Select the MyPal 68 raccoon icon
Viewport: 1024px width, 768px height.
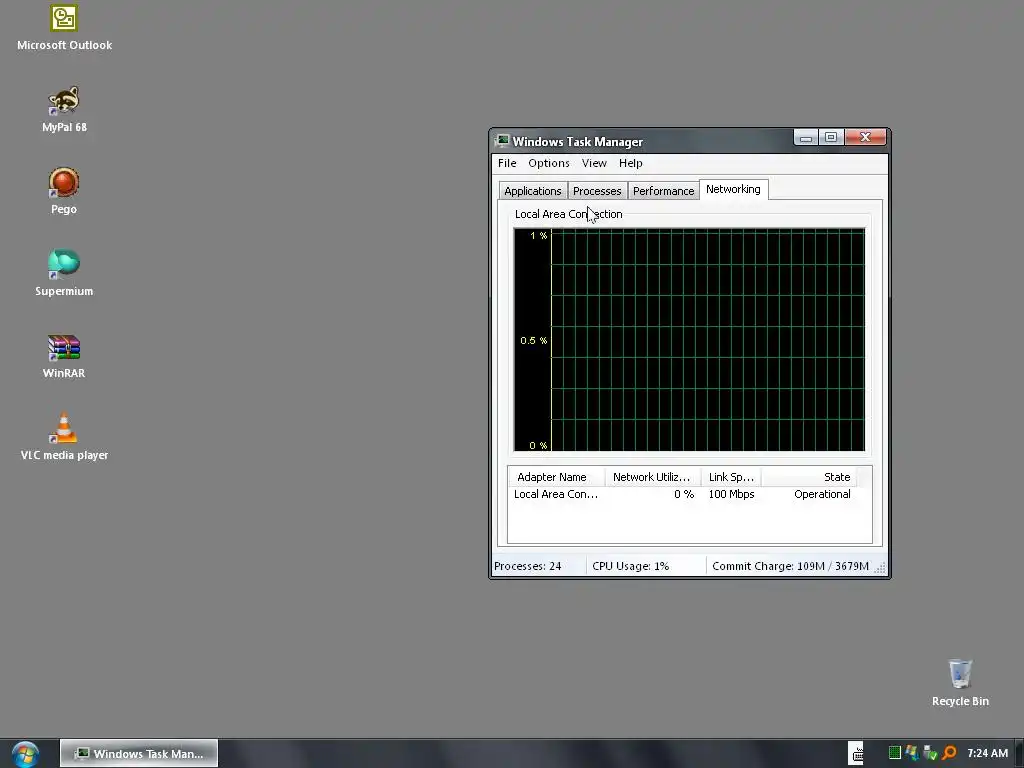pos(64,101)
